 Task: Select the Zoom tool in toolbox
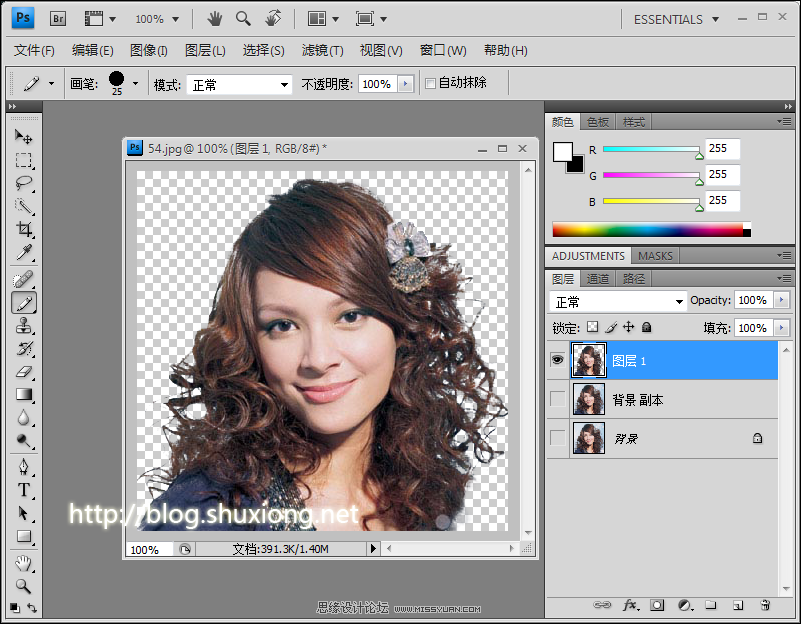tap(23, 586)
